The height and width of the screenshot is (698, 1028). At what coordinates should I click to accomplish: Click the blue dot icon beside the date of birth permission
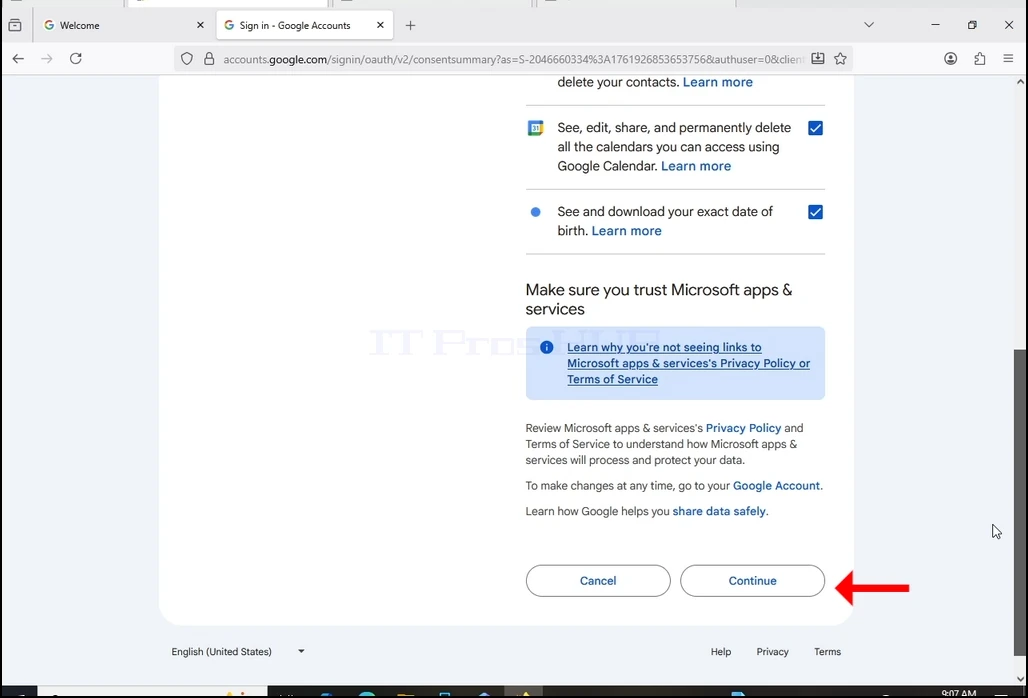[536, 212]
